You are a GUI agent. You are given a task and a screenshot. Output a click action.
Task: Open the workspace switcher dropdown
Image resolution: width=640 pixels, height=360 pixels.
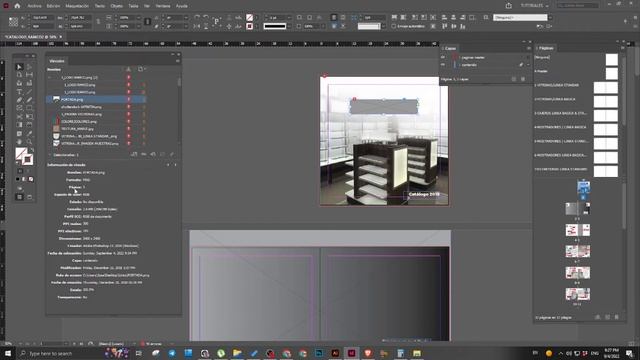click(x=535, y=6)
